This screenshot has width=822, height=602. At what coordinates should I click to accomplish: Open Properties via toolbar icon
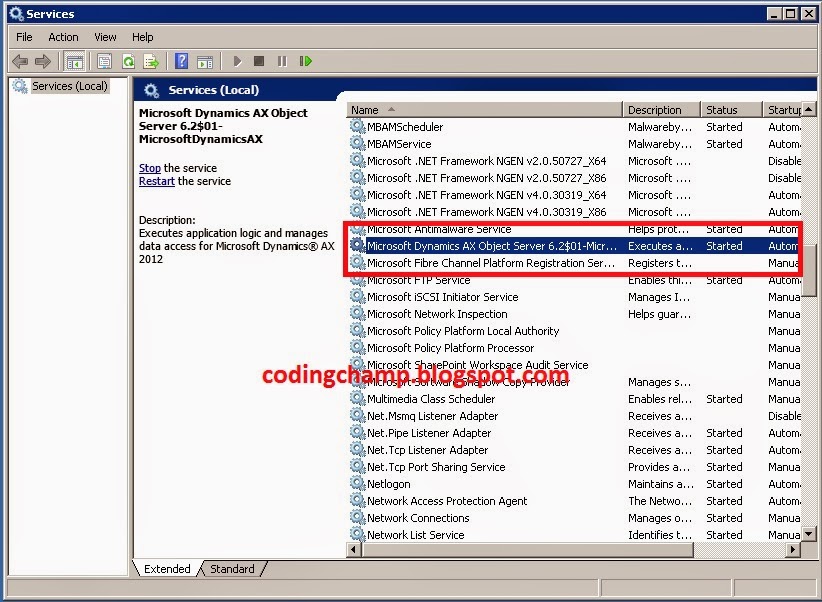[x=104, y=62]
